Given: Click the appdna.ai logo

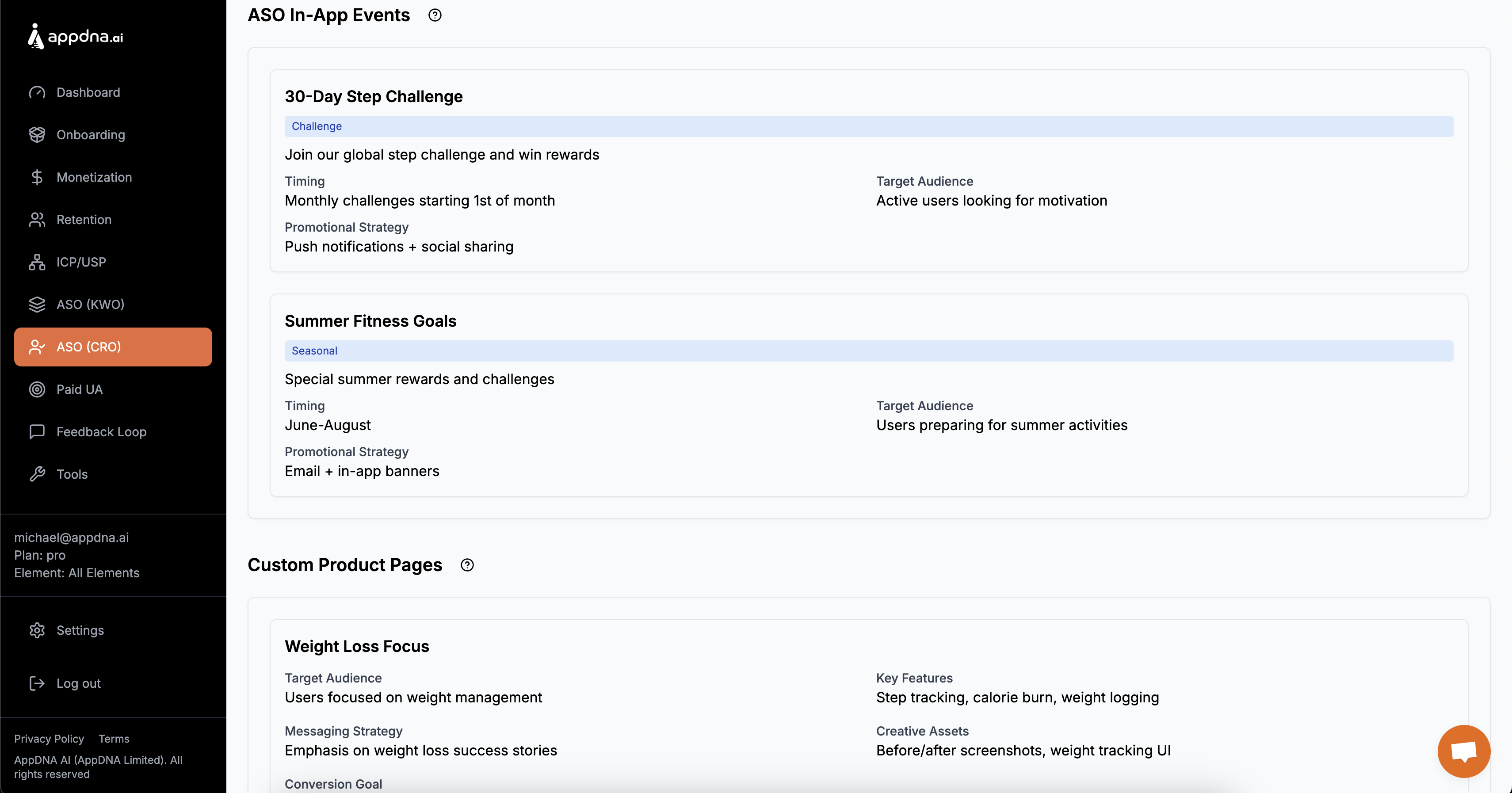Looking at the screenshot, I should pos(76,36).
